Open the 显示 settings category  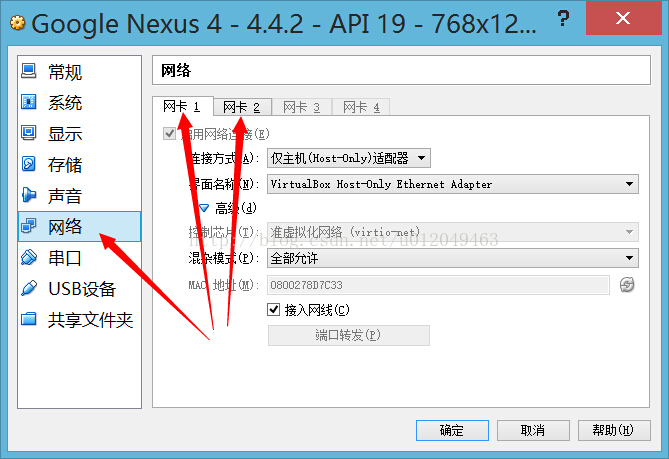coord(79,134)
